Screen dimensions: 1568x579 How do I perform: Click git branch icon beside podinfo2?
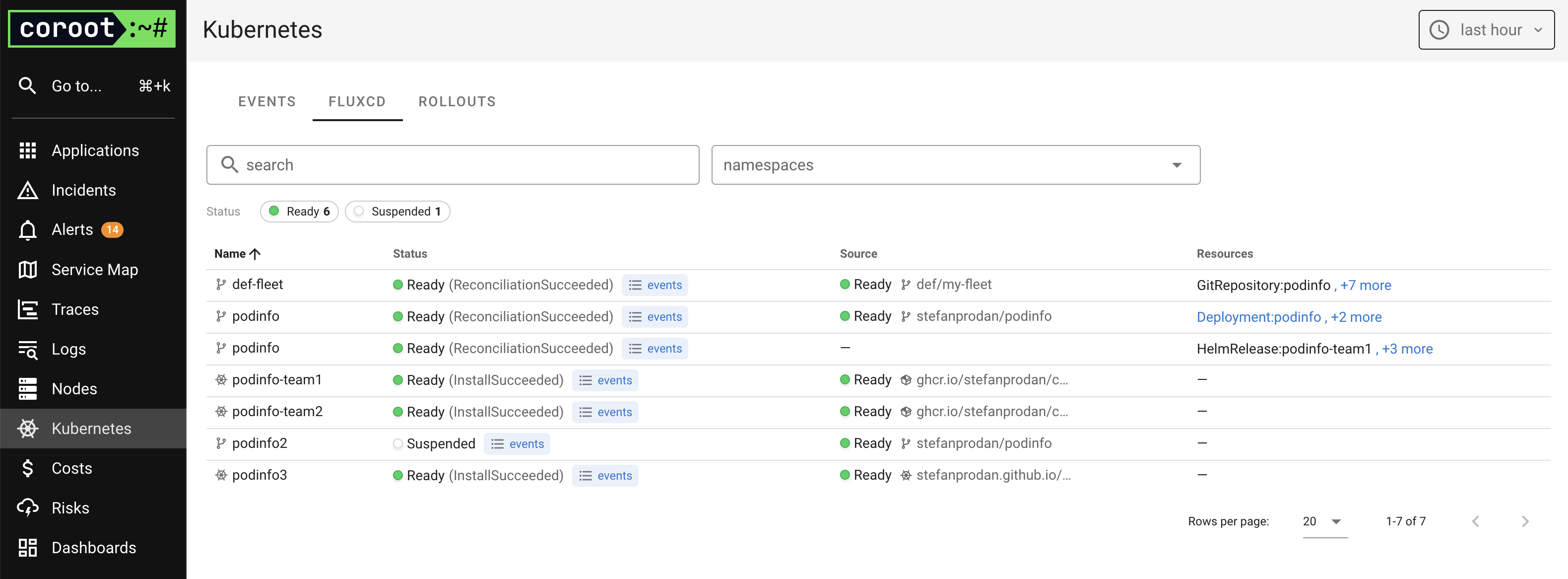[x=221, y=443]
